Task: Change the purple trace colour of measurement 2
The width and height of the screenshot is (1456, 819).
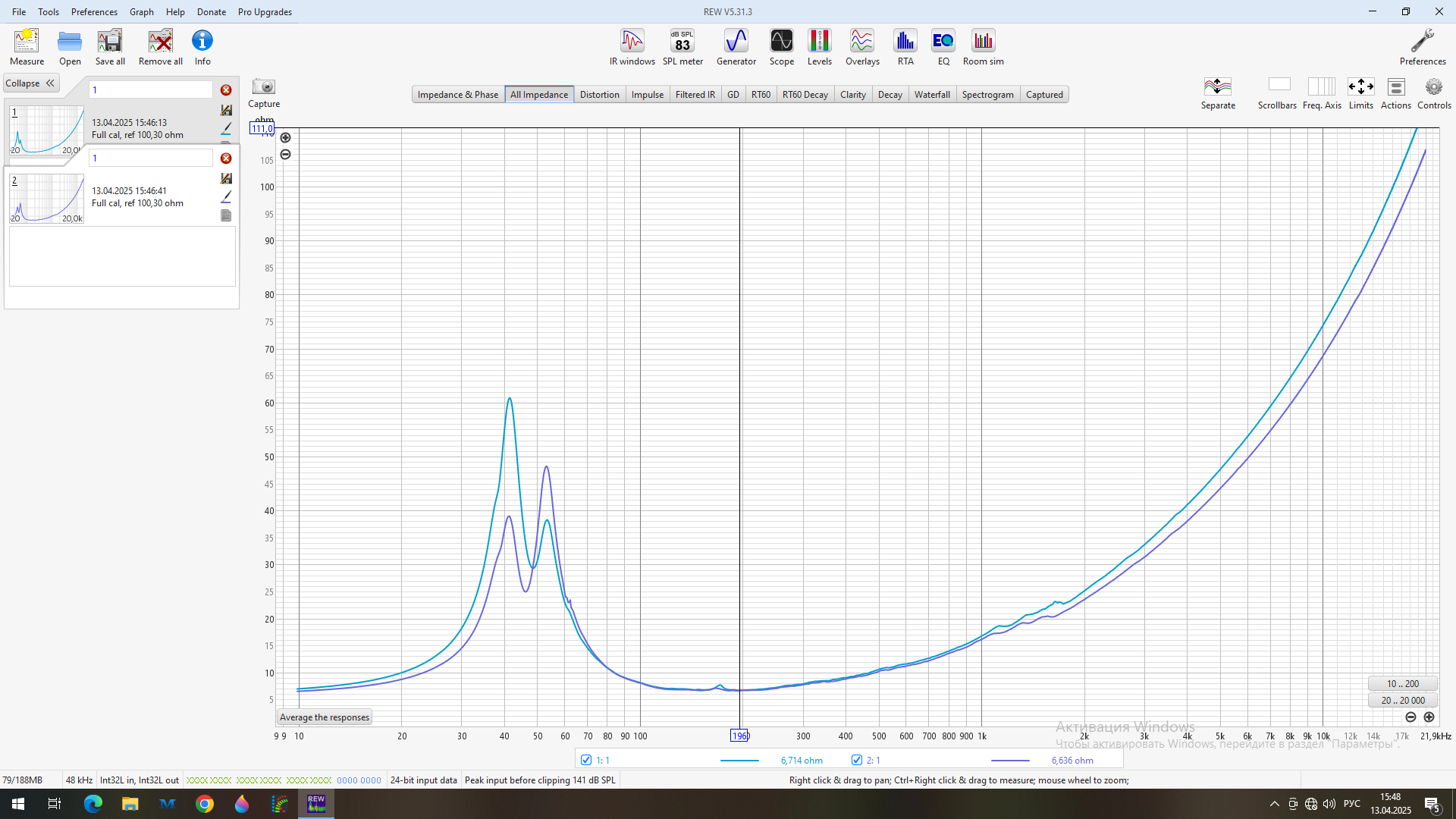Action: (x=226, y=196)
